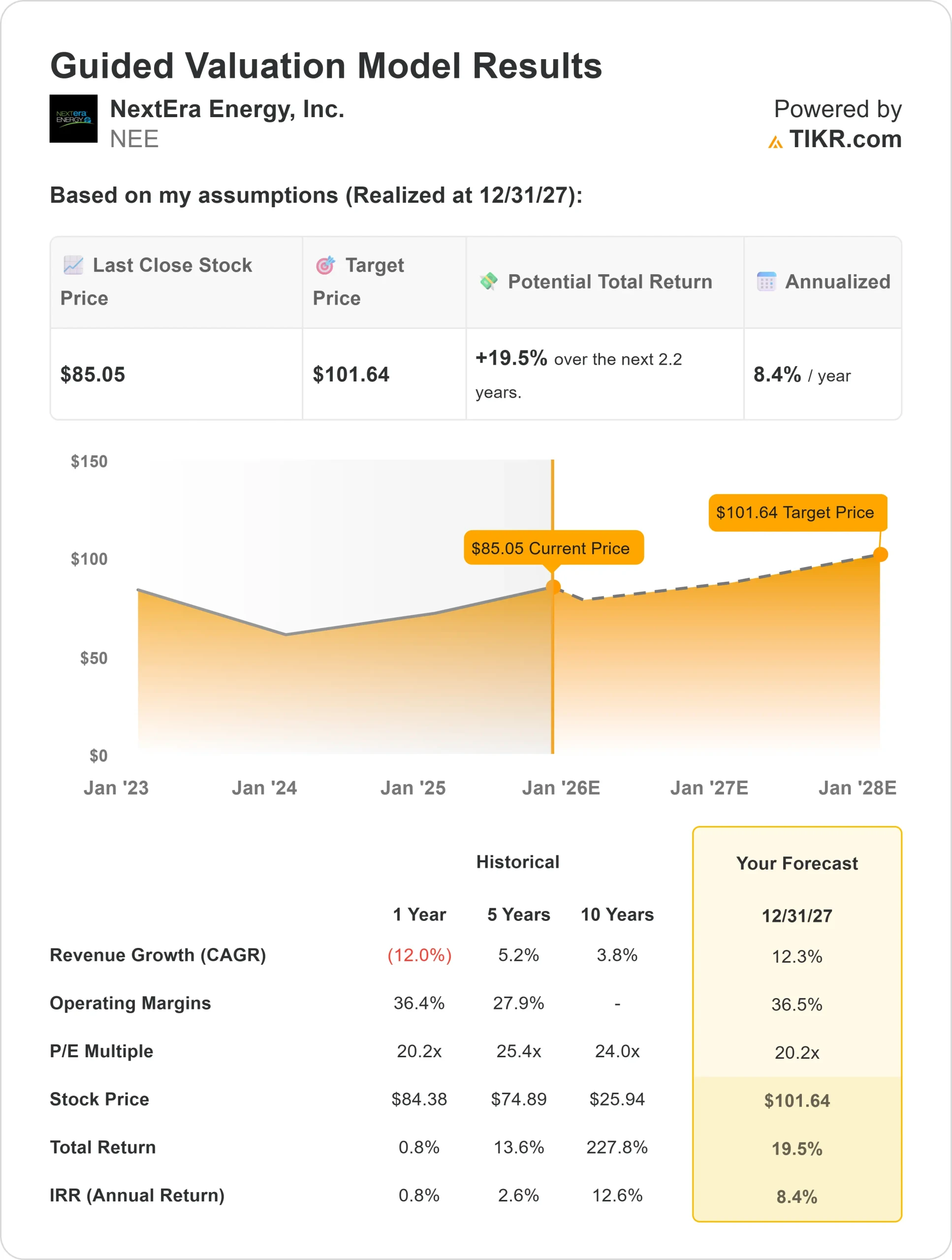Click the NextEra Energy logo thumbnail
This screenshot has width=952, height=1260.
click(73, 119)
